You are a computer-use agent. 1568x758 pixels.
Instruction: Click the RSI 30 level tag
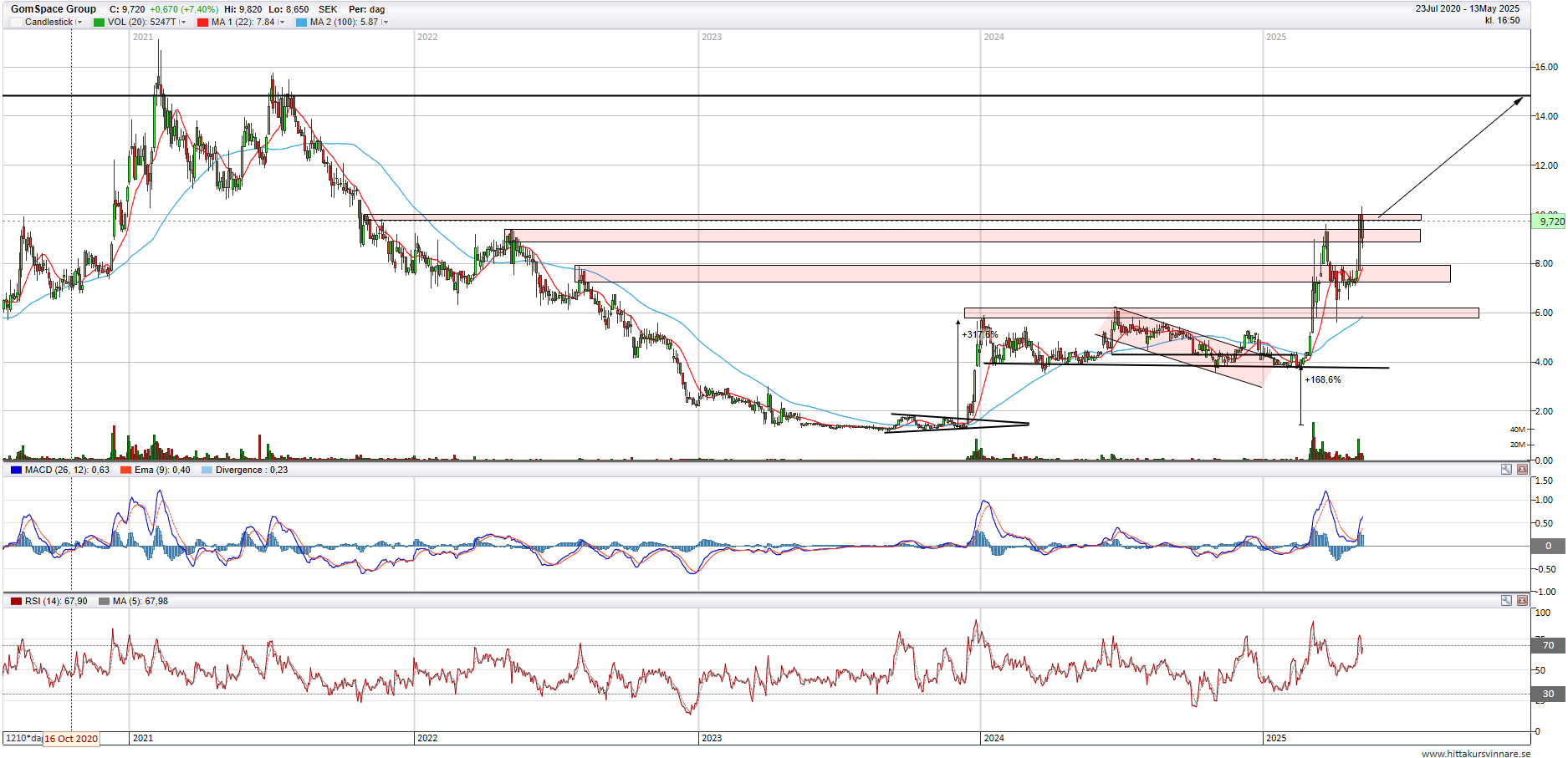pos(1548,694)
